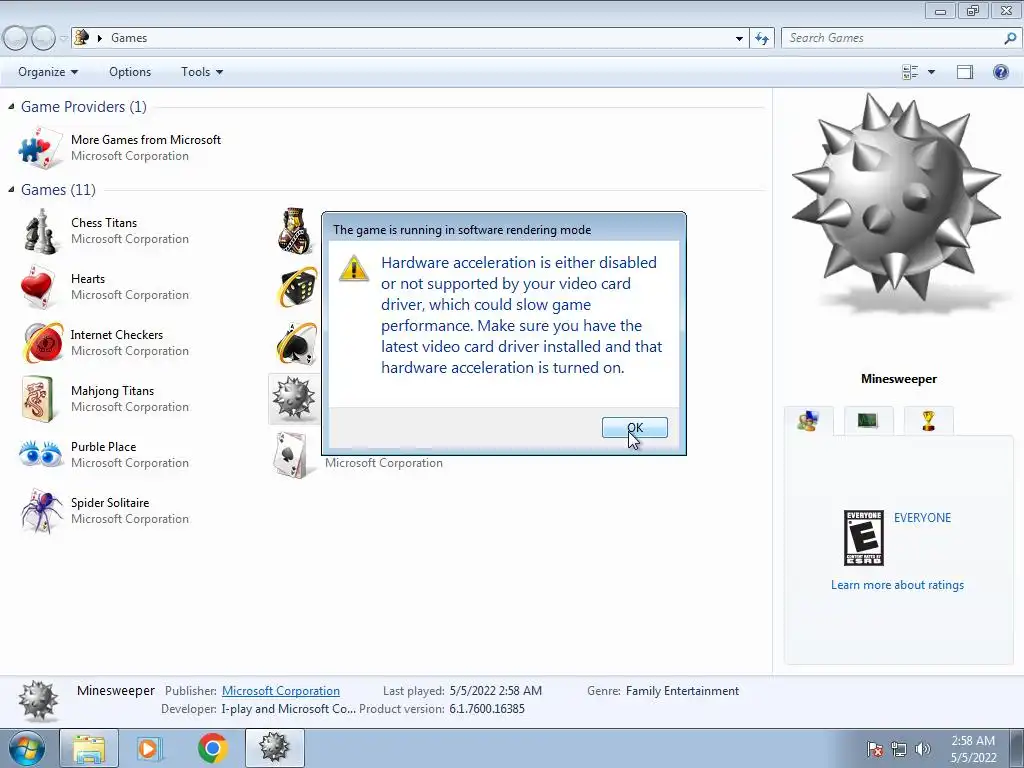The image size is (1024, 768).
Task: Select the Spider Solitaire spider icon
Action: point(42,510)
